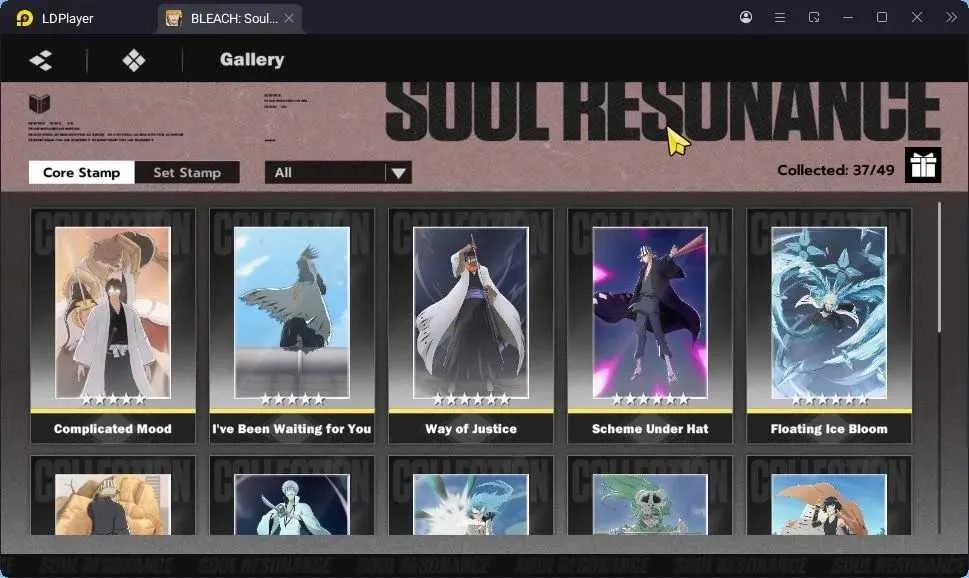Click the Floating Ice Bloom name label
The image size is (969, 578).
pyautogui.click(x=829, y=428)
